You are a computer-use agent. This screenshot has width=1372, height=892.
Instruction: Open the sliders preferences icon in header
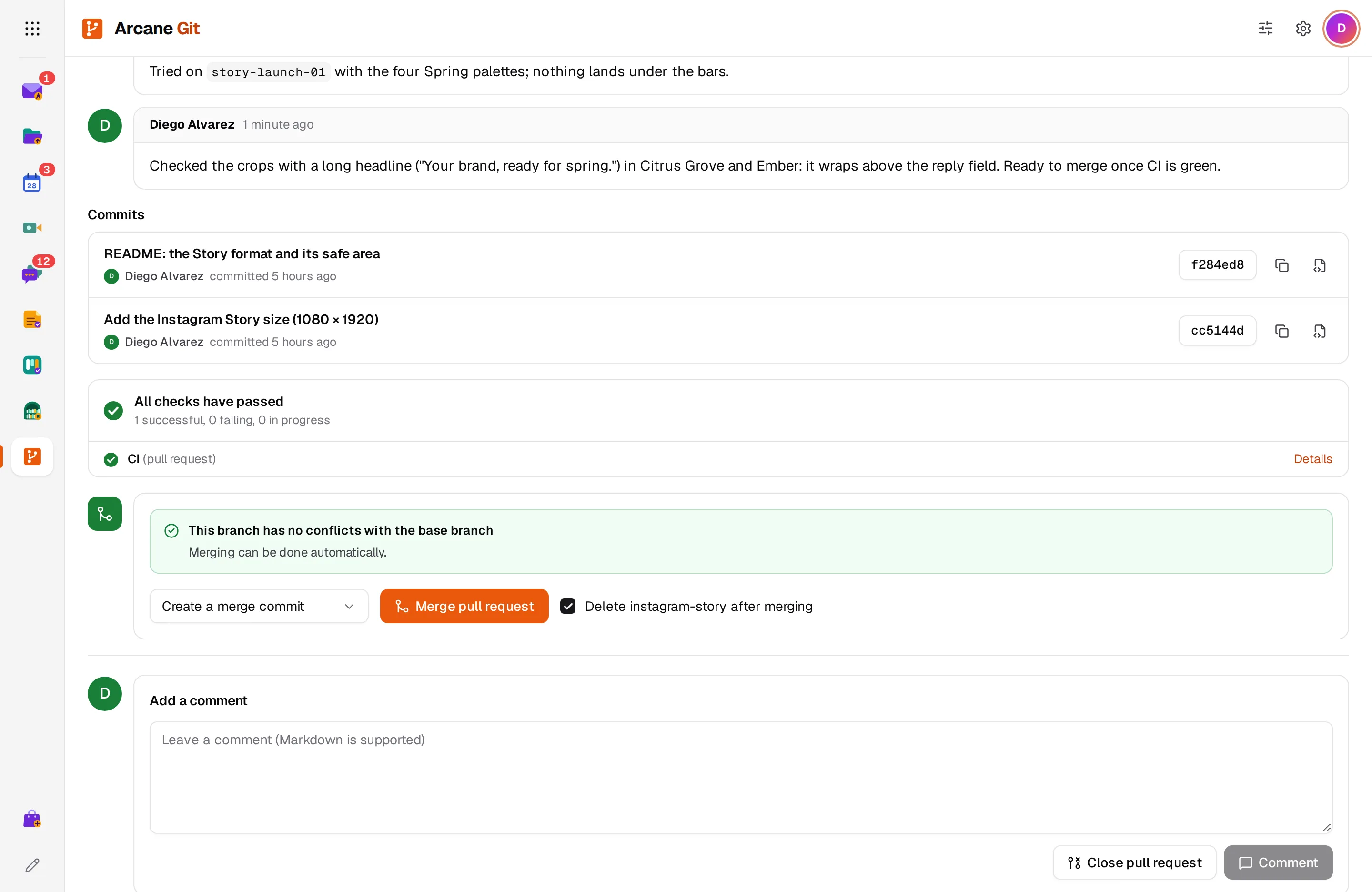[x=1265, y=28]
